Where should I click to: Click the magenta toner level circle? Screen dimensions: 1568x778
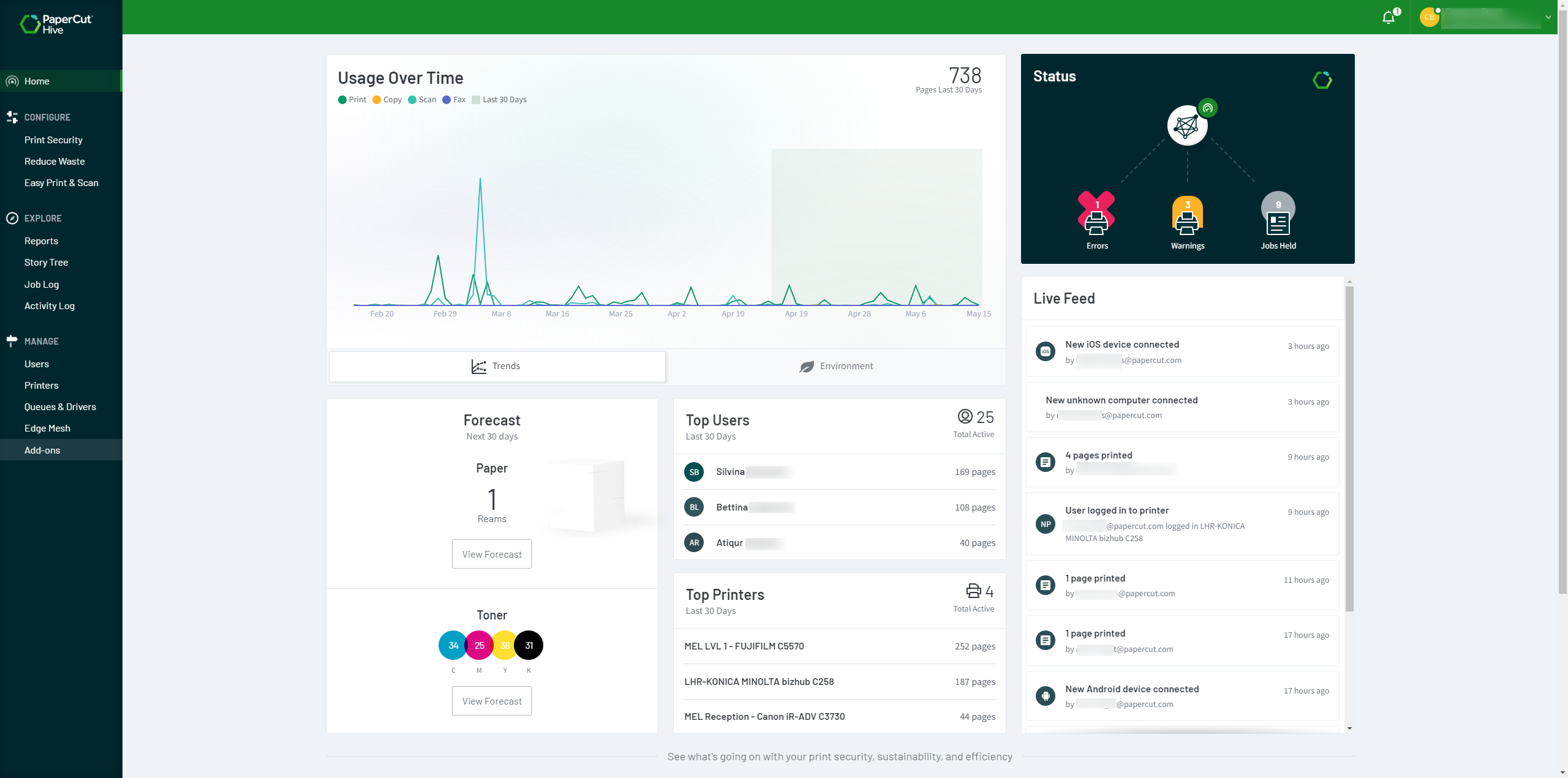(x=479, y=645)
